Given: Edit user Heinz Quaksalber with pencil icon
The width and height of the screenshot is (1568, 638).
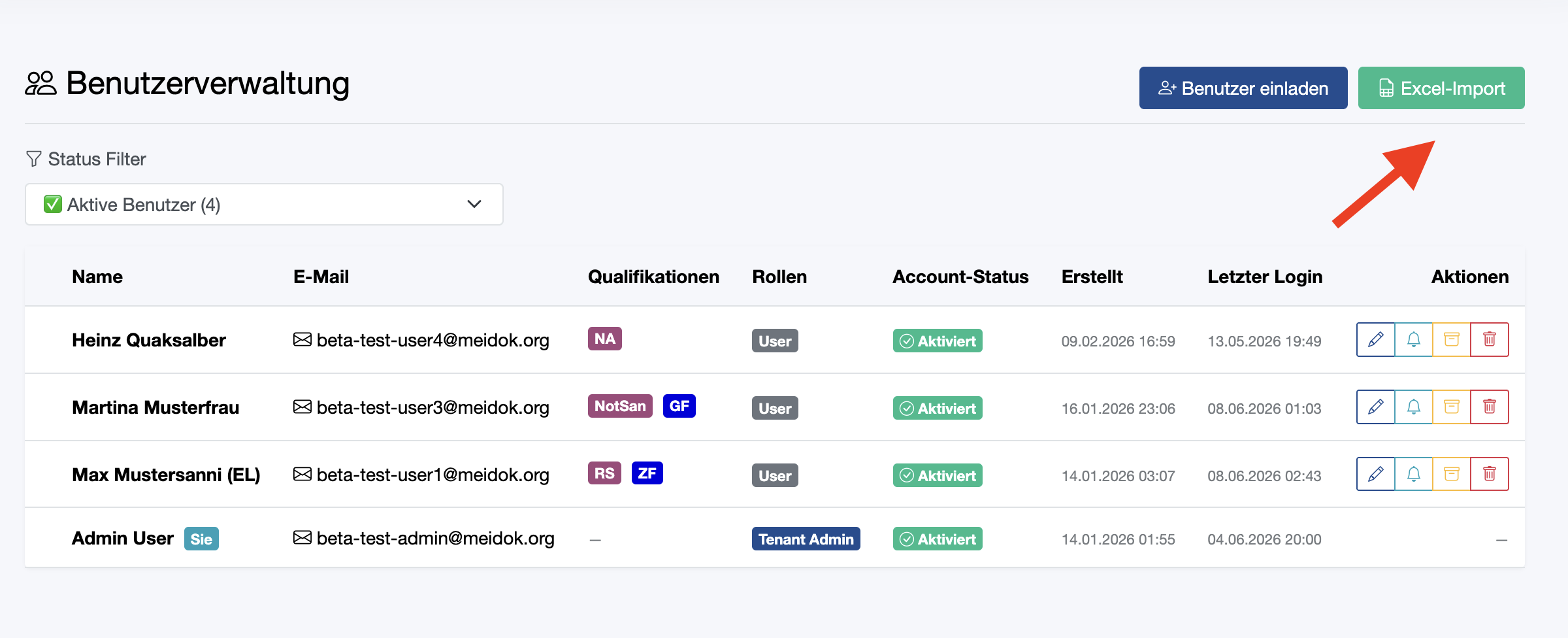Looking at the screenshot, I should click(1375, 340).
